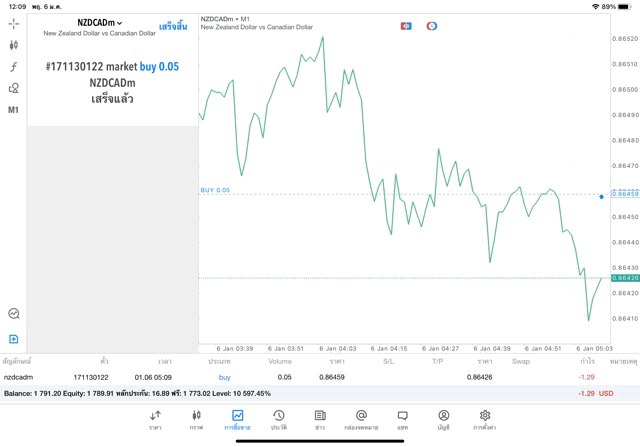Tap the red-blue circular chart icon
Image resolution: width=640 pixels, height=447 pixels.
(432, 26)
